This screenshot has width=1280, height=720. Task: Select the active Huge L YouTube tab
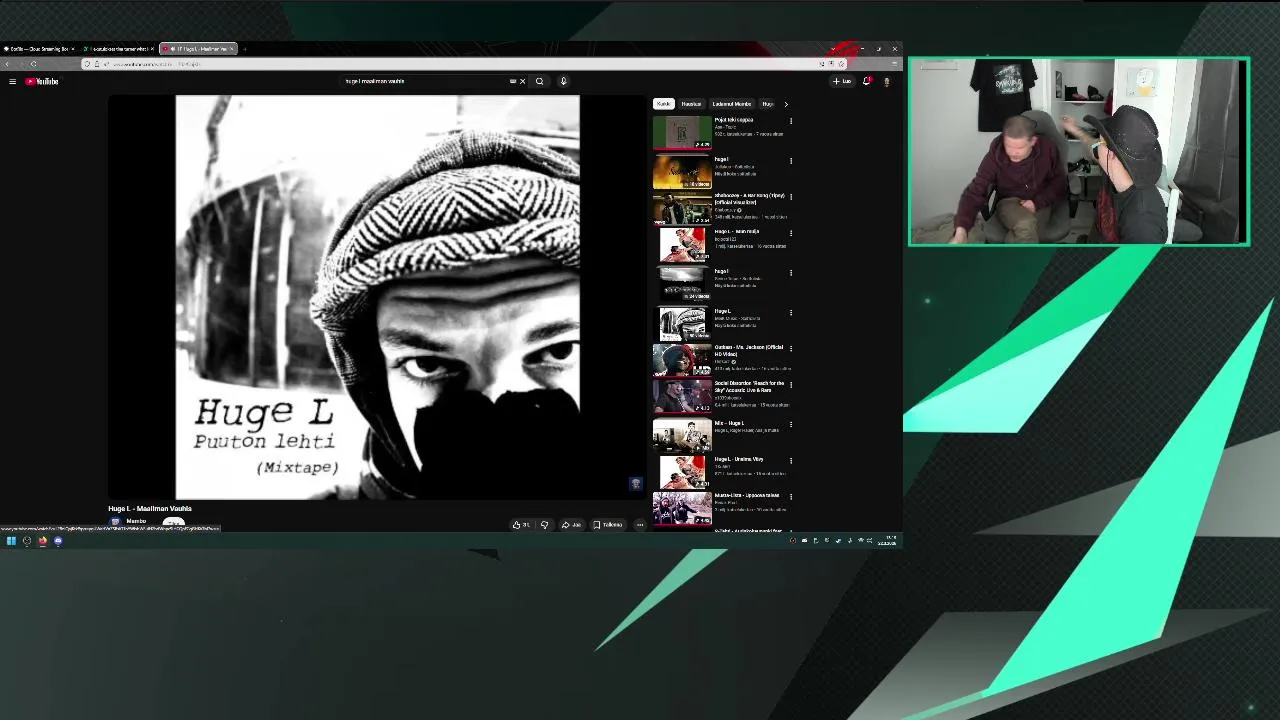[x=198, y=48]
